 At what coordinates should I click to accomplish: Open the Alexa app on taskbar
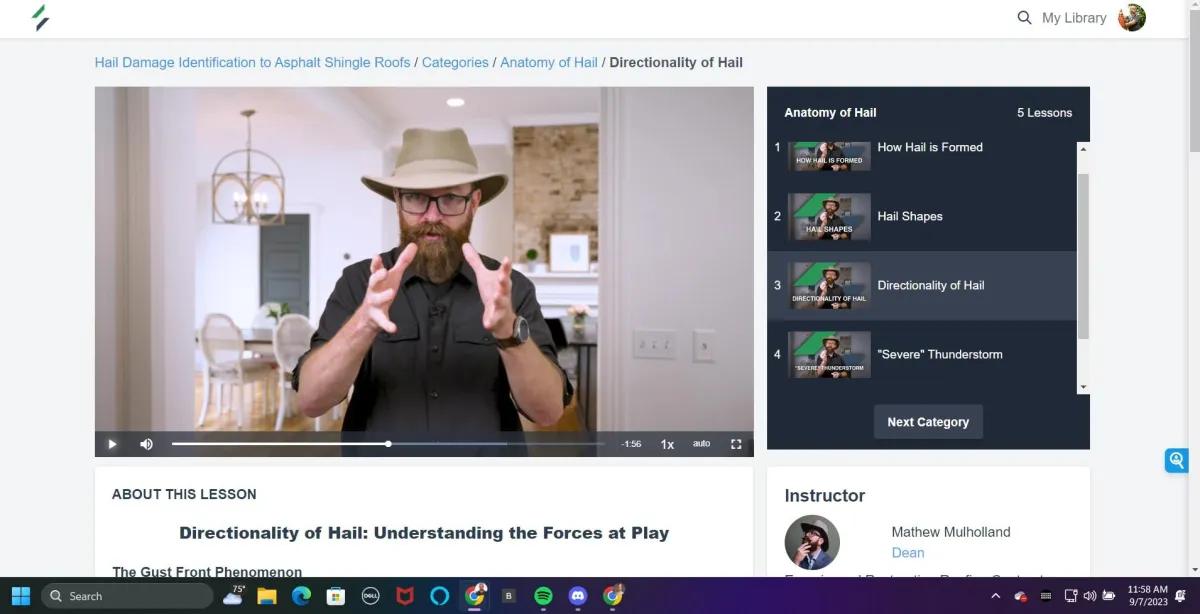[x=440, y=596]
